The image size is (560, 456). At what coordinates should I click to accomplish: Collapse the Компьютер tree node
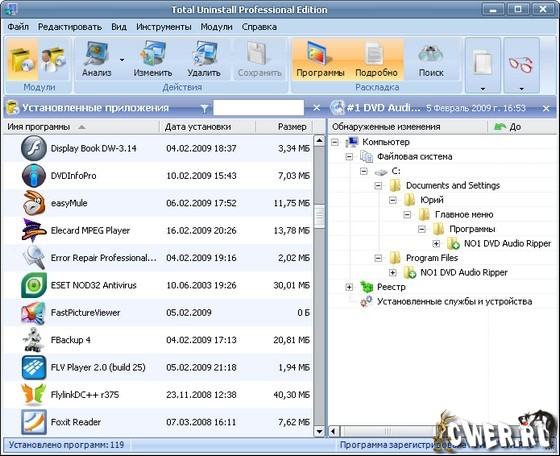[335, 142]
